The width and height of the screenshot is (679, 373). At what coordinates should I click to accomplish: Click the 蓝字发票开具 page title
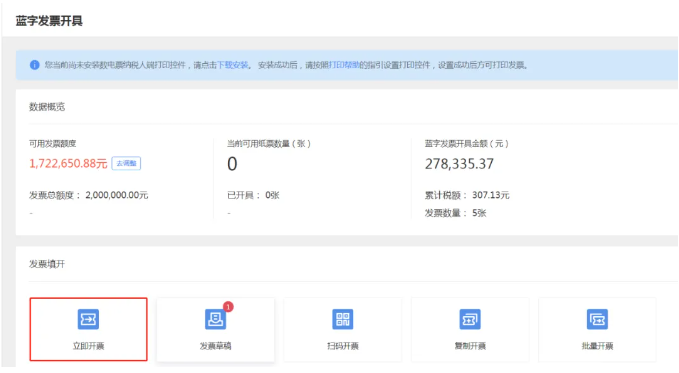click(x=49, y=20)
